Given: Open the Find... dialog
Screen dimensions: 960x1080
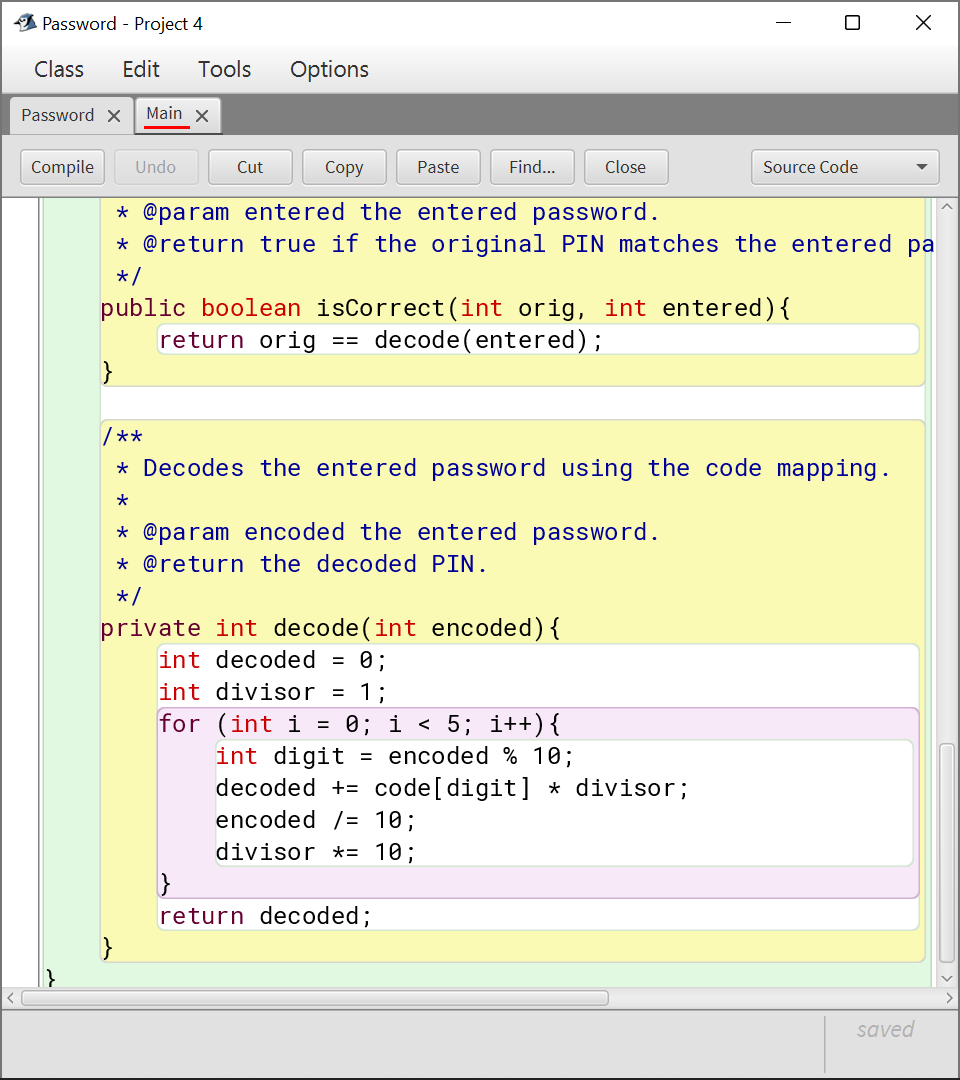Looking at the screenshot, I should coord(532,167).
